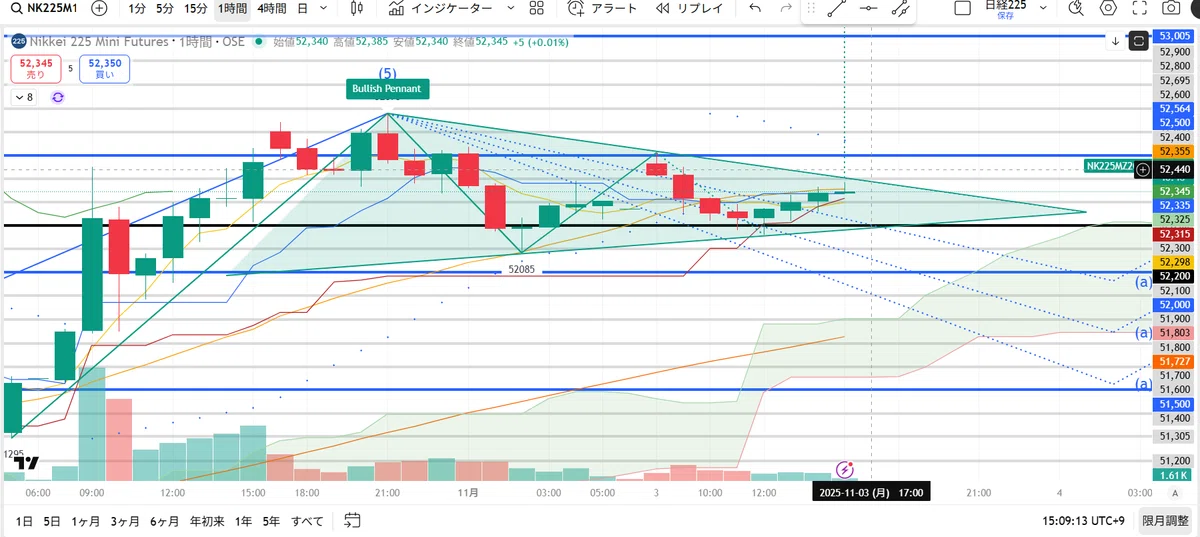Click the redo arrow
Screen dimensions: 1200x537
[785, 8]
